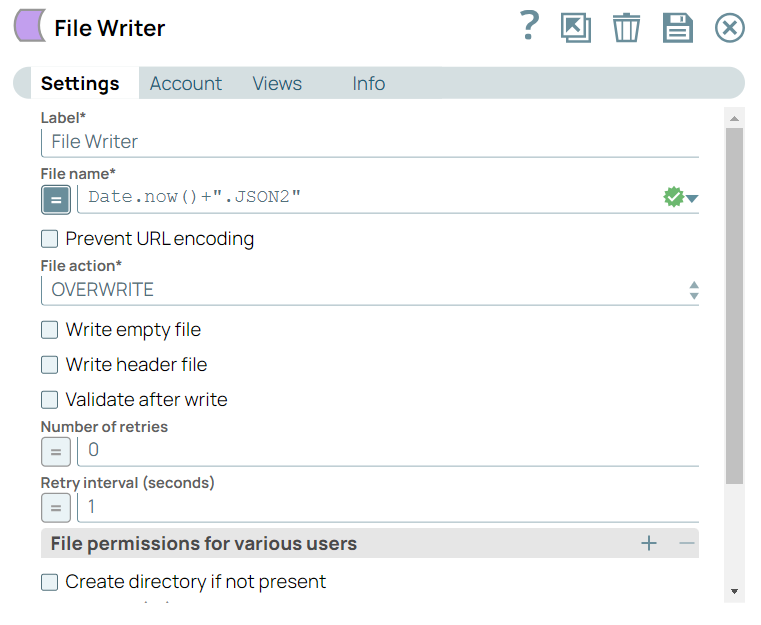Expand the File name suggestions arrow

pos(692,199)
